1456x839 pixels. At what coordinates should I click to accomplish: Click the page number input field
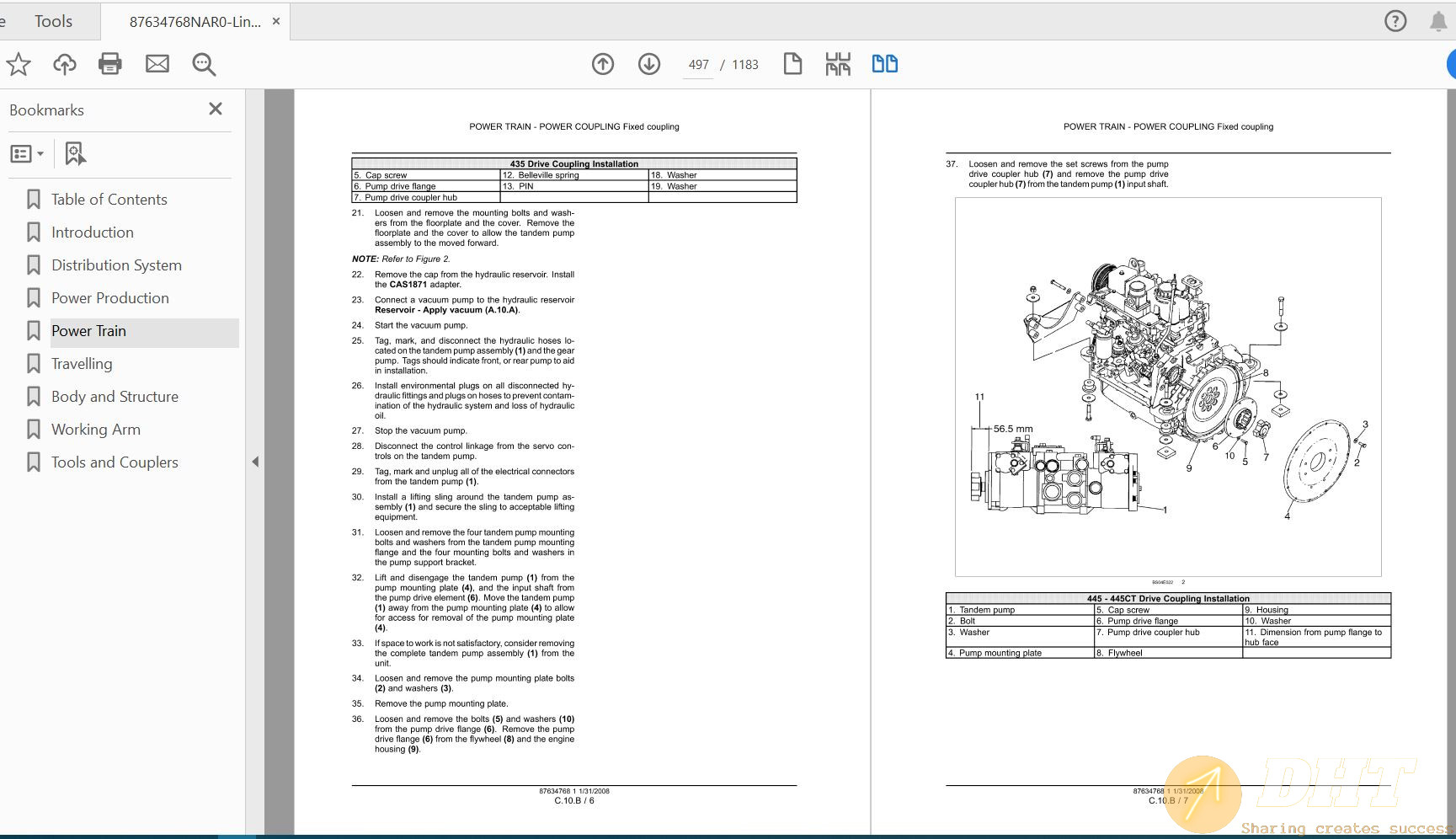click(x=698, y=65)
